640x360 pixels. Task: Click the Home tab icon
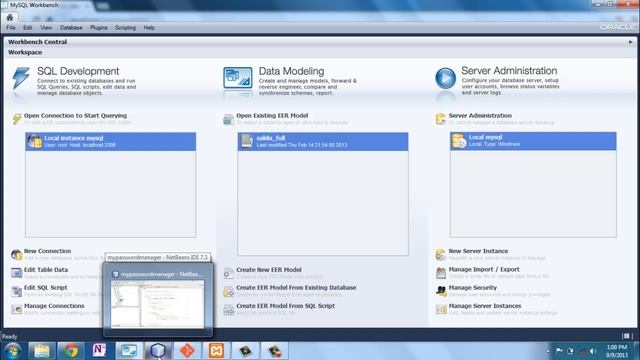coord(10,18)
